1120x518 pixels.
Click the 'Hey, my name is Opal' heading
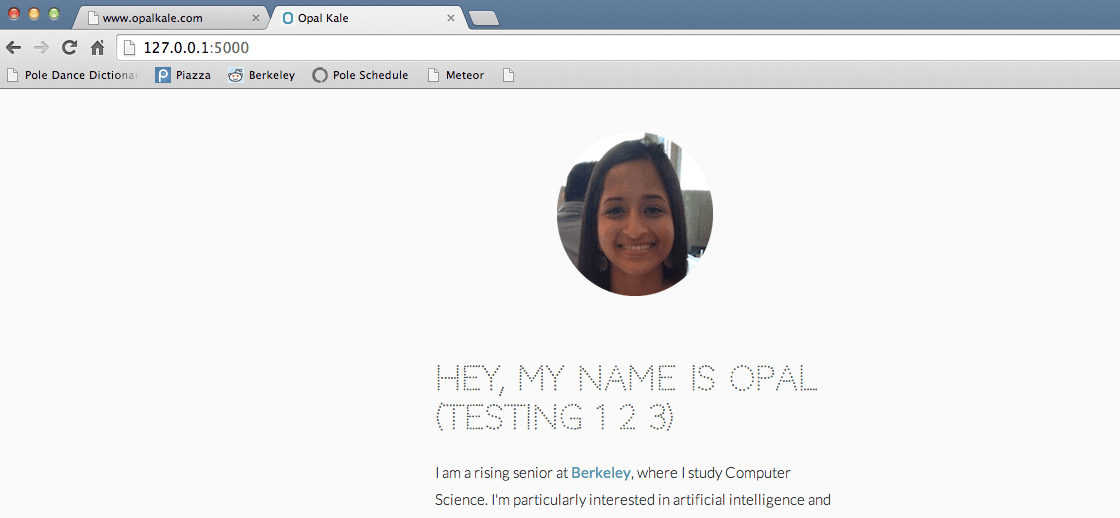coord(626,397)
